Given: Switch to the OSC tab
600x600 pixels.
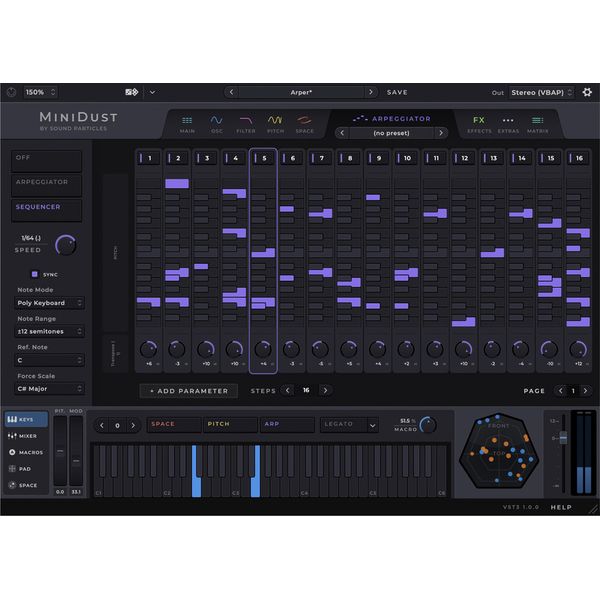Looking at the screenshot, I should click(217, 125).
